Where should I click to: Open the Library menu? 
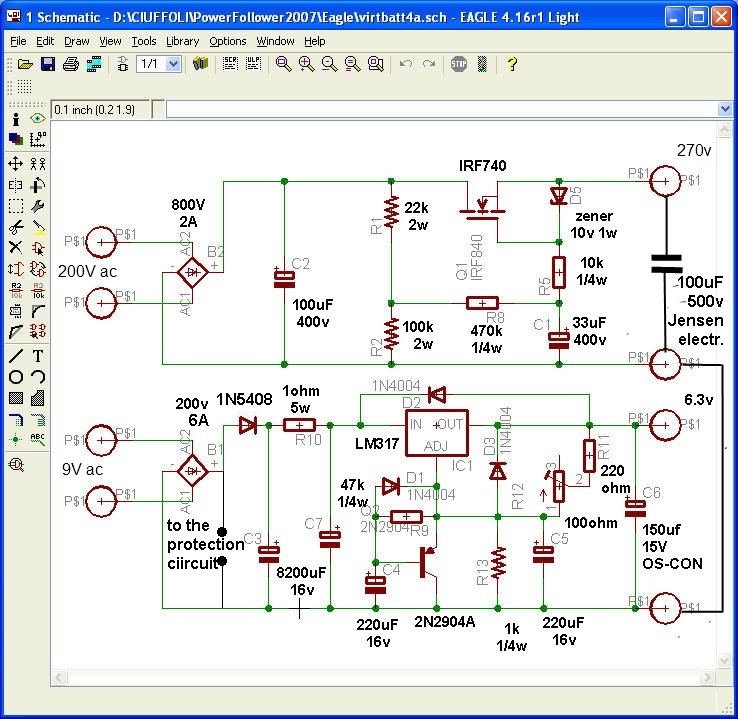[x=182, y=41]
